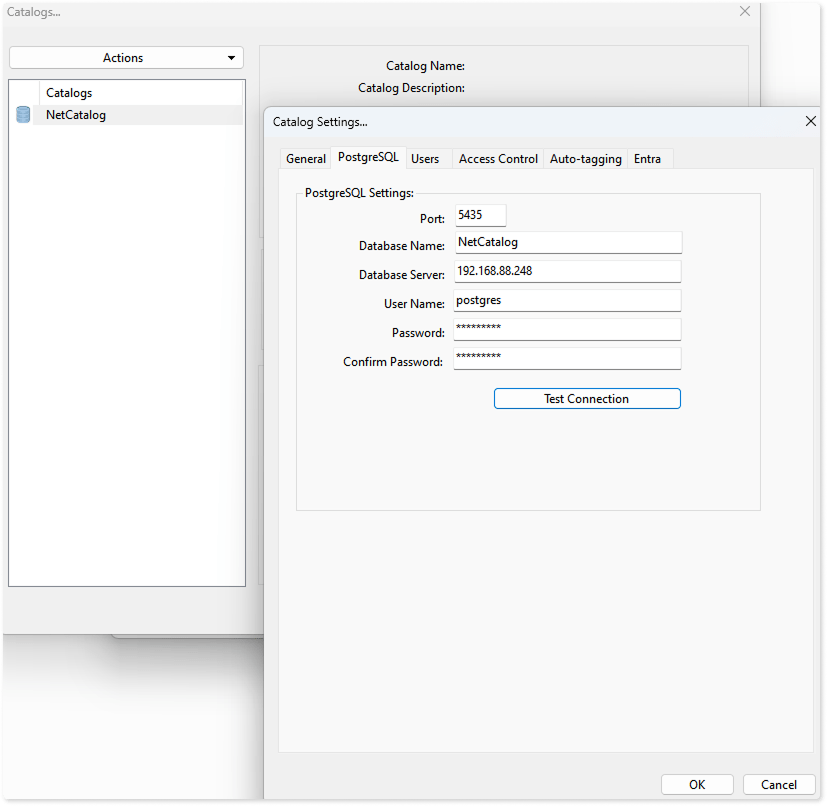Click the Catalog Name label in Catalogs window
Screen dimensions: 827x806
tap(425, 66)
